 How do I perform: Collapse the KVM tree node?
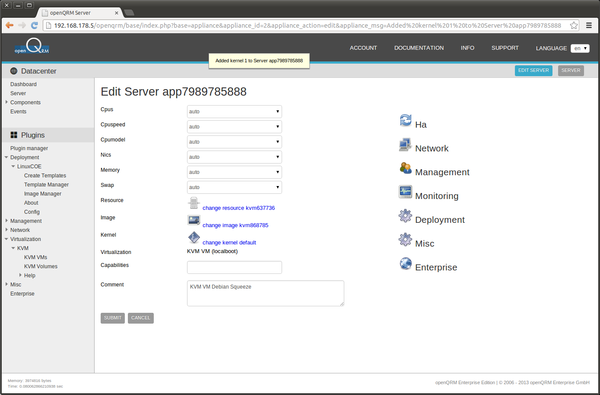13,248
